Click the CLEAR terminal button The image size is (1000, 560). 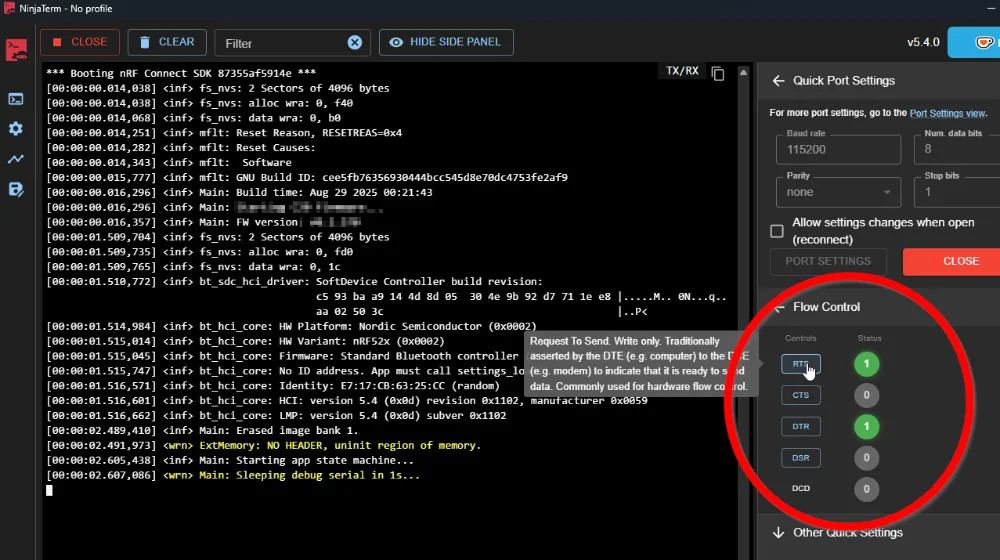(x=167, y=42)
